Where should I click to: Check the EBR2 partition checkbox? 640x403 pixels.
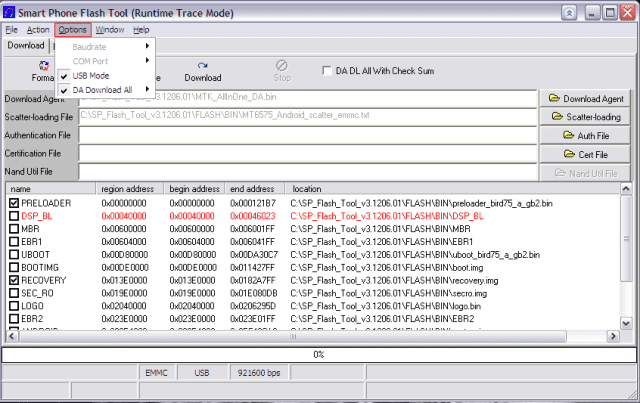tap(14, 318)
